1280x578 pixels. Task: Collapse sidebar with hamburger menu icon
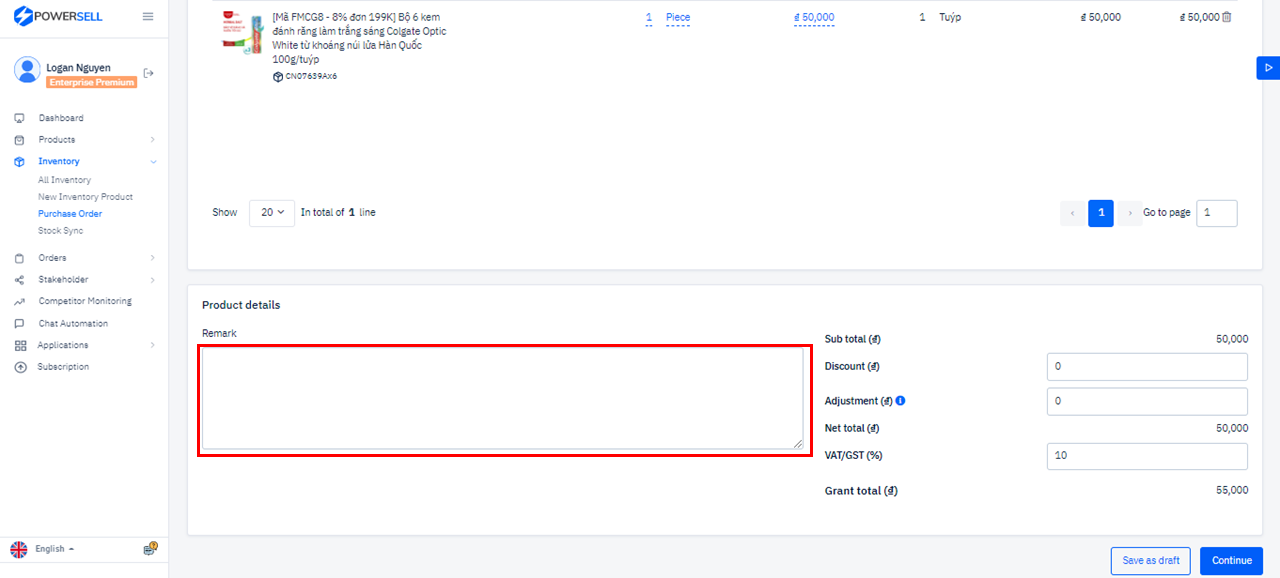point(148,16)
